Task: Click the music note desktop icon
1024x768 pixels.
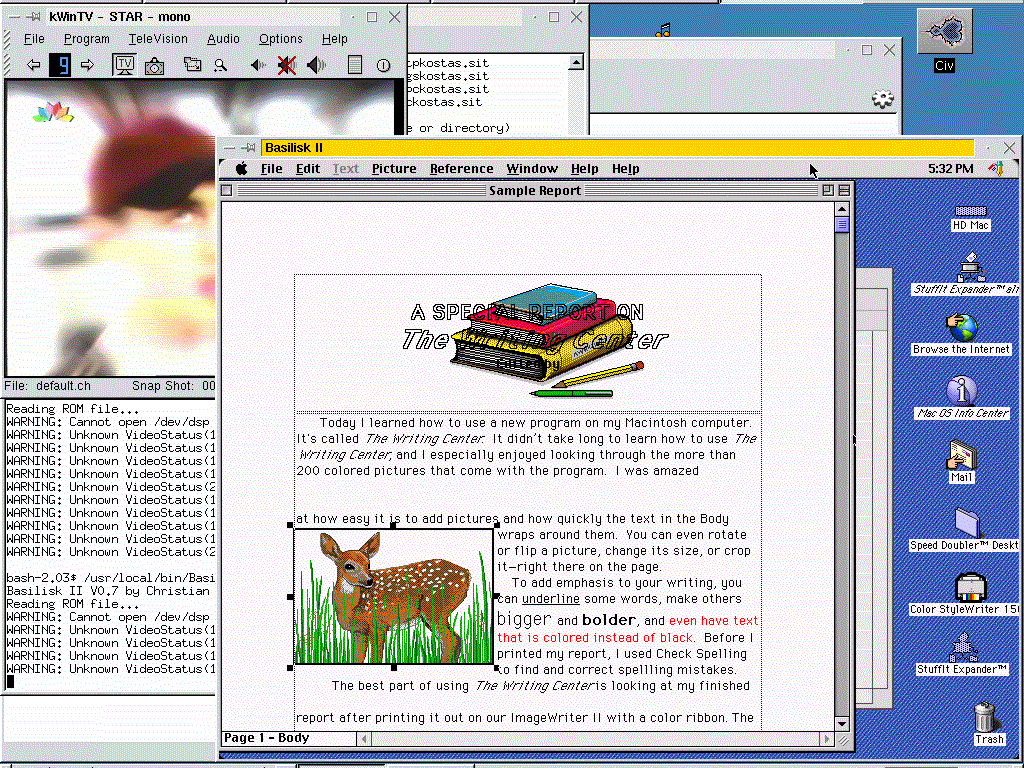Action: point(664,29)
